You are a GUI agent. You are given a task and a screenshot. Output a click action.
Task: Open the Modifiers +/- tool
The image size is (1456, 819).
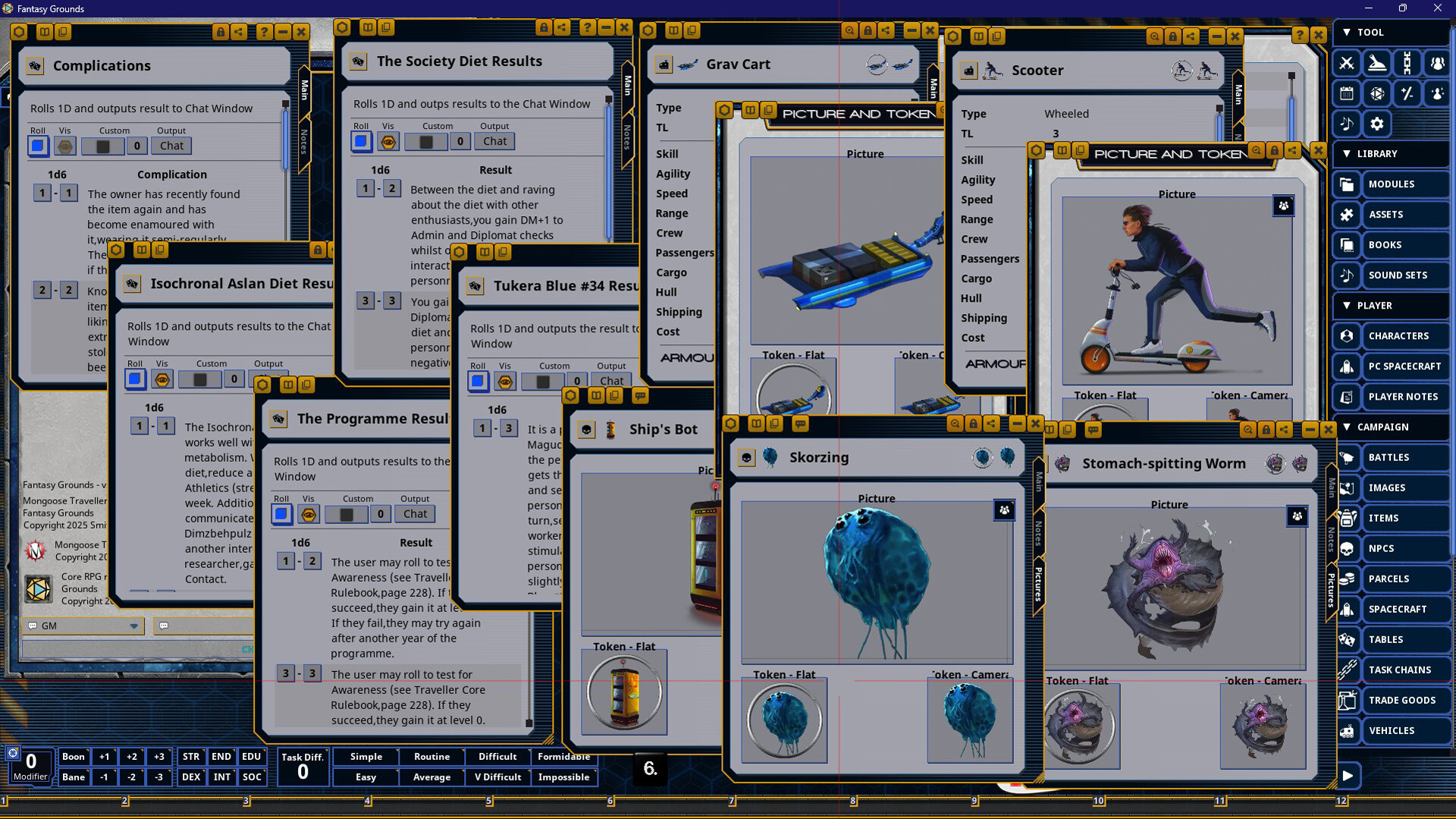[x=1407, y=93]
